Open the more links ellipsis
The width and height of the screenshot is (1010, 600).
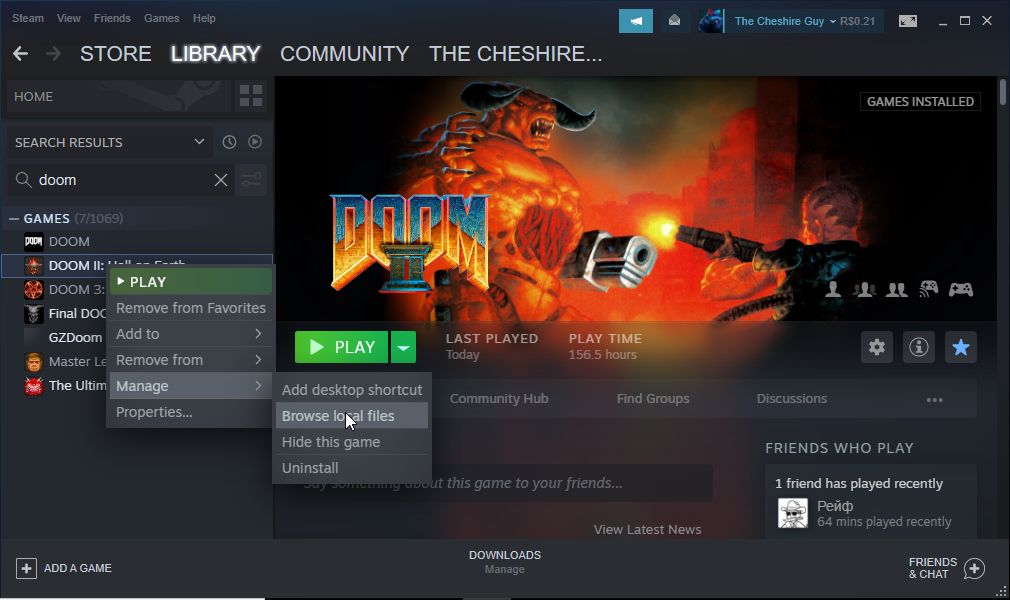point(934,400)
